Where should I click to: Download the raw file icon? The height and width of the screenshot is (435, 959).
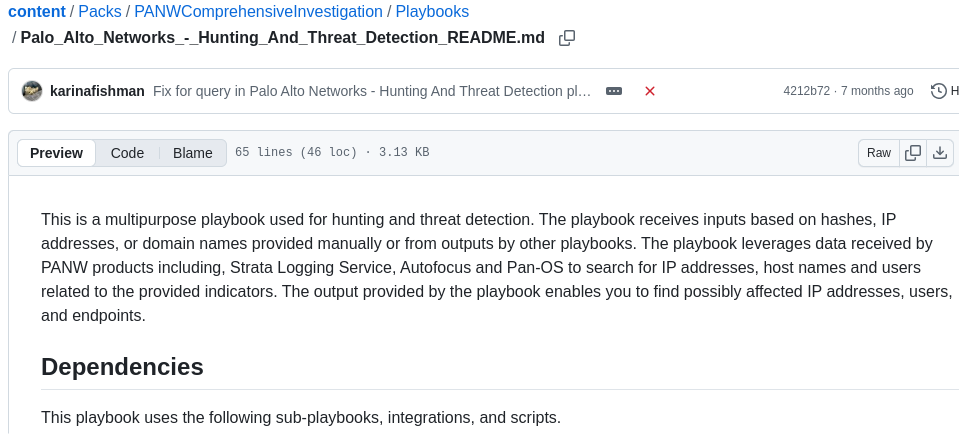940,153
